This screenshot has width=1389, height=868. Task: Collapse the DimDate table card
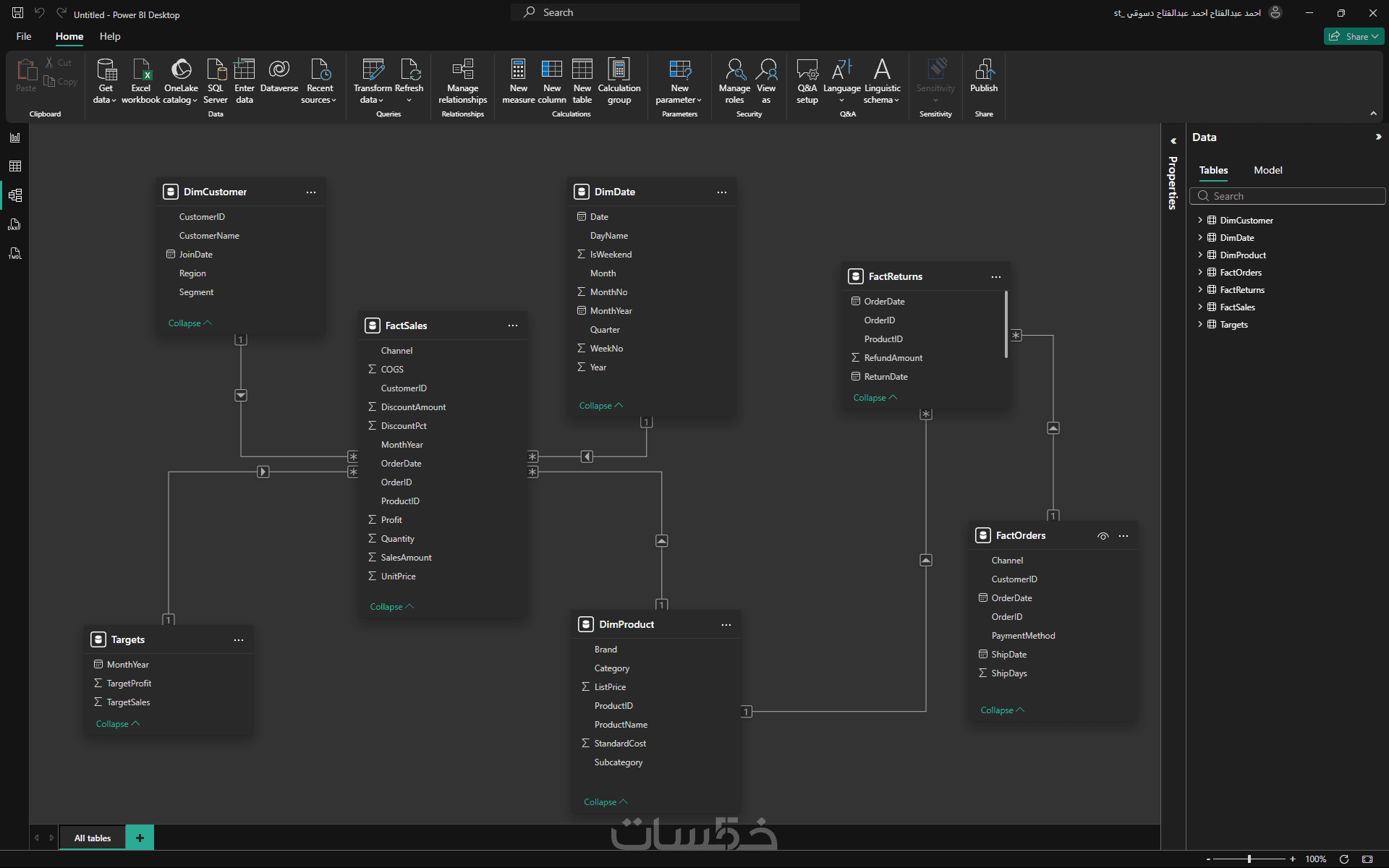(x=600, y=406)
